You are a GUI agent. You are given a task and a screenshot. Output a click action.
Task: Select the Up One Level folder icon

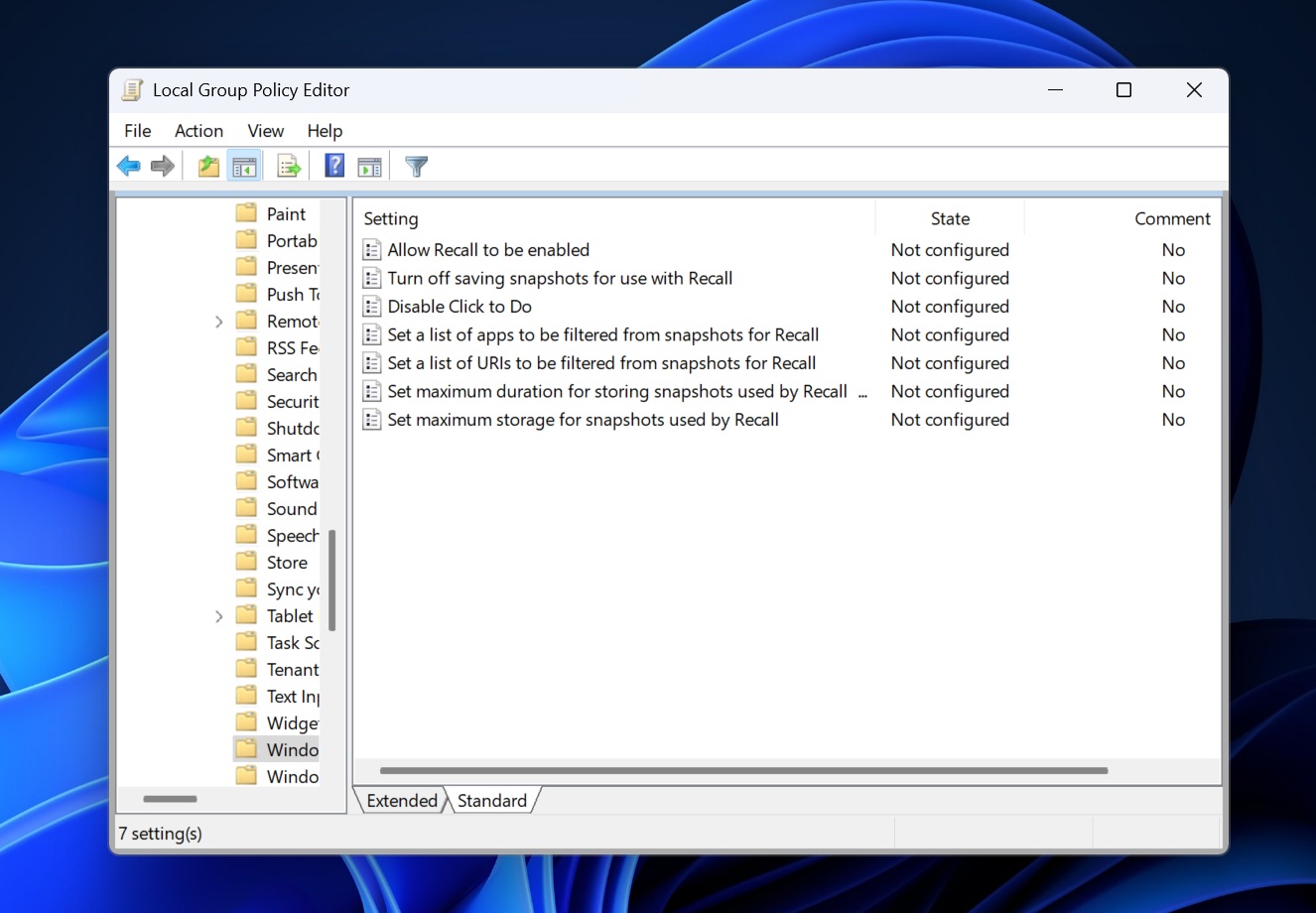pos(207,166)
